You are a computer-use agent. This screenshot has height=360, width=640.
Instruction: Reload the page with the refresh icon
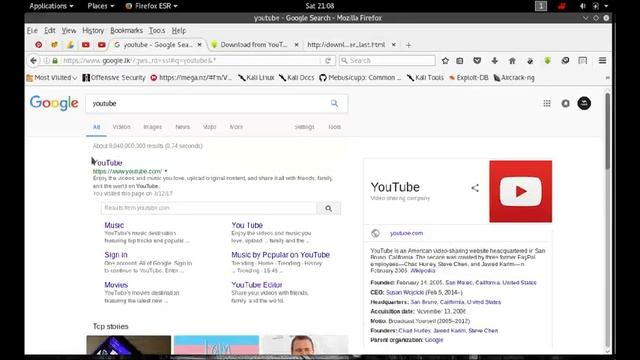pyautogui.click(x=328, y=60)
